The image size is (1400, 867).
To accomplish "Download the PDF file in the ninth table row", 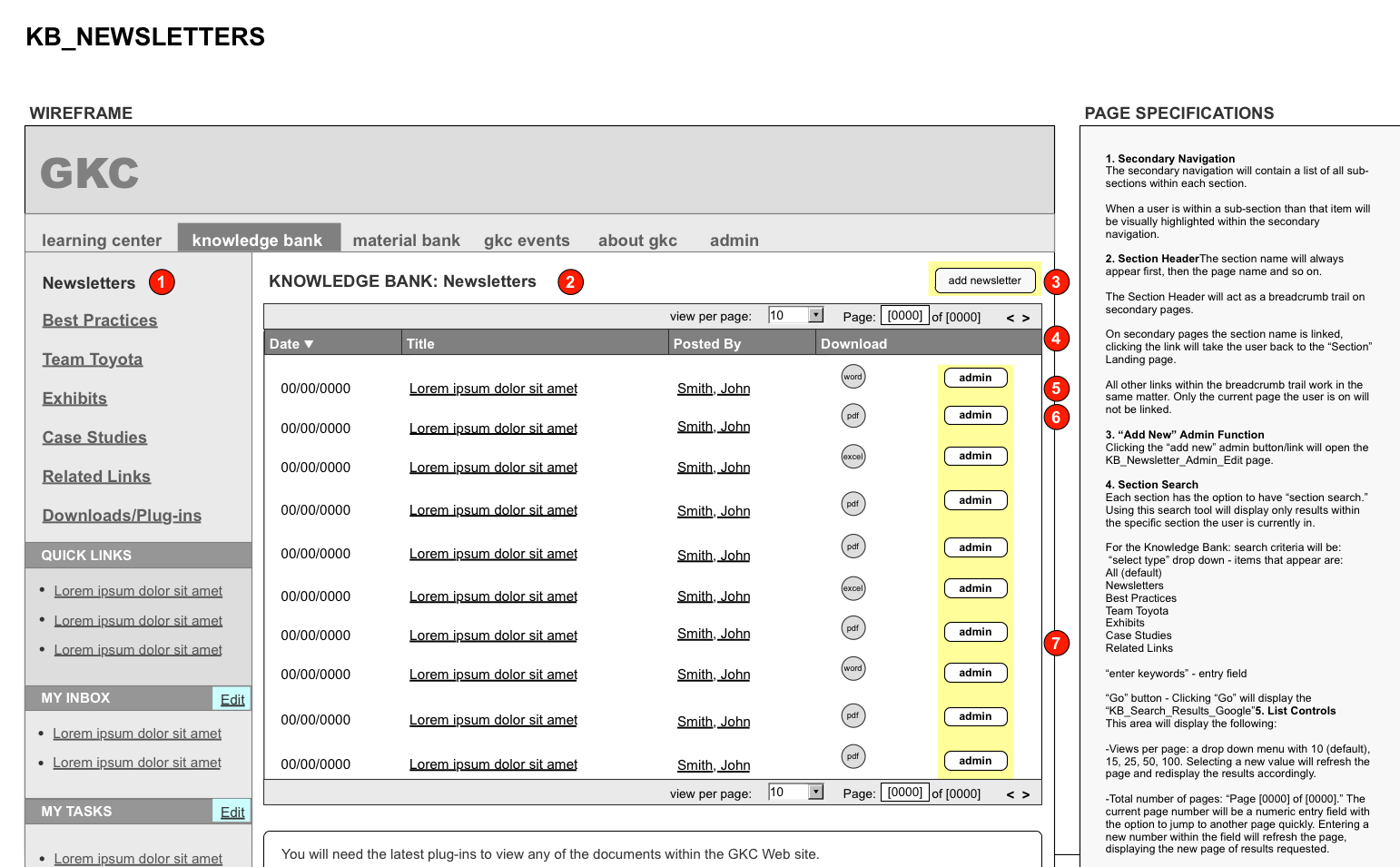I will [x=853, y=715].
